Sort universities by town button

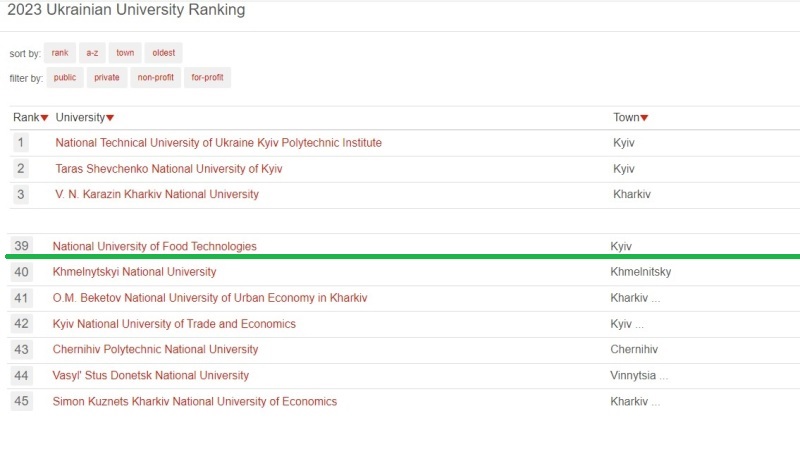[x=125, y=53]
